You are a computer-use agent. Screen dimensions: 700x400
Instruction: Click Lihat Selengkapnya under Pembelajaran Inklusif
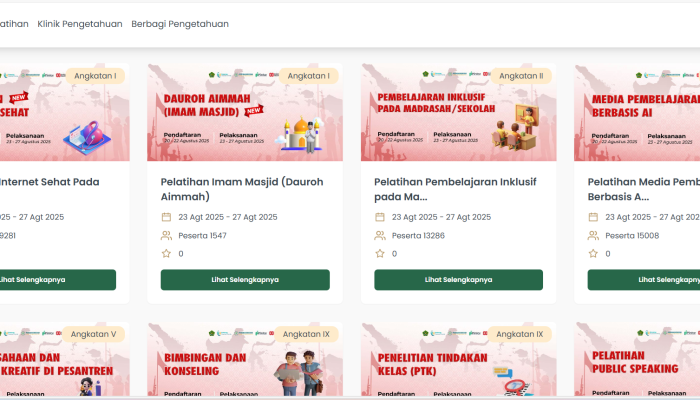[458, 279]
